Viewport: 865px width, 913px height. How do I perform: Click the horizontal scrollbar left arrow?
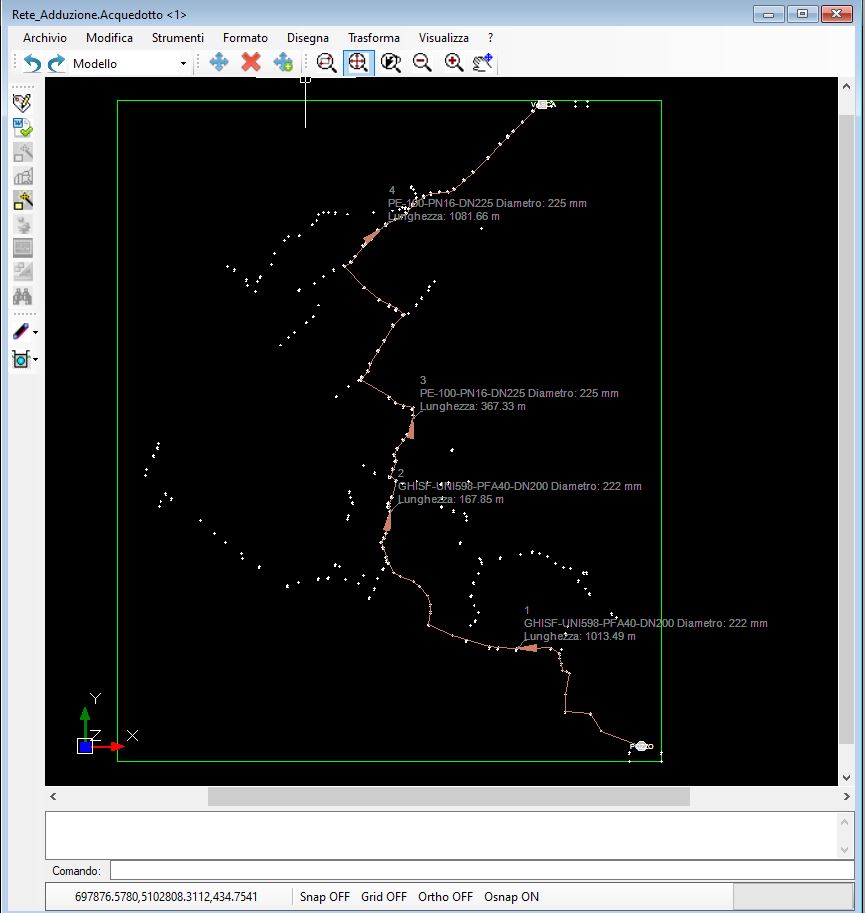(x=53, y=796)
